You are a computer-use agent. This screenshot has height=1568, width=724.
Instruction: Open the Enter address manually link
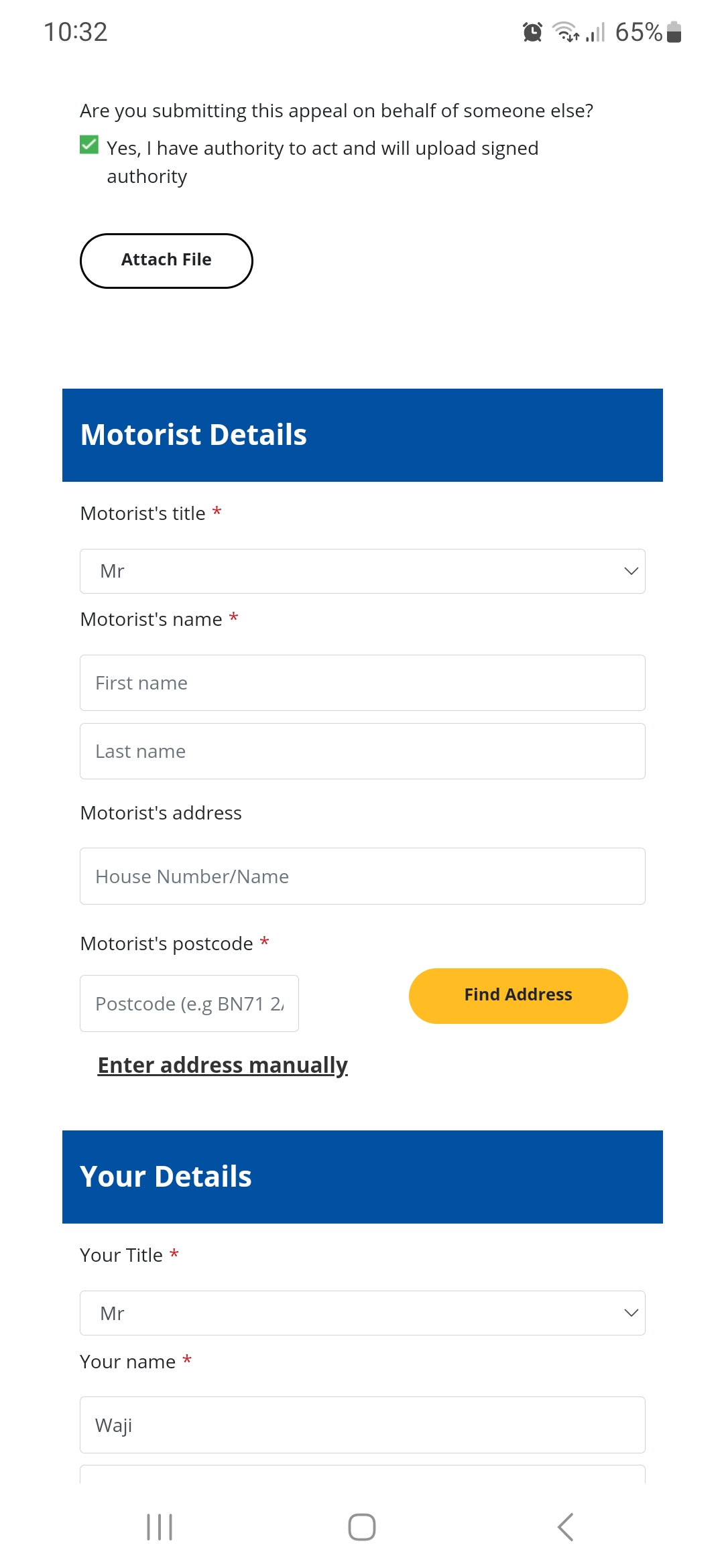(223, 1065)
